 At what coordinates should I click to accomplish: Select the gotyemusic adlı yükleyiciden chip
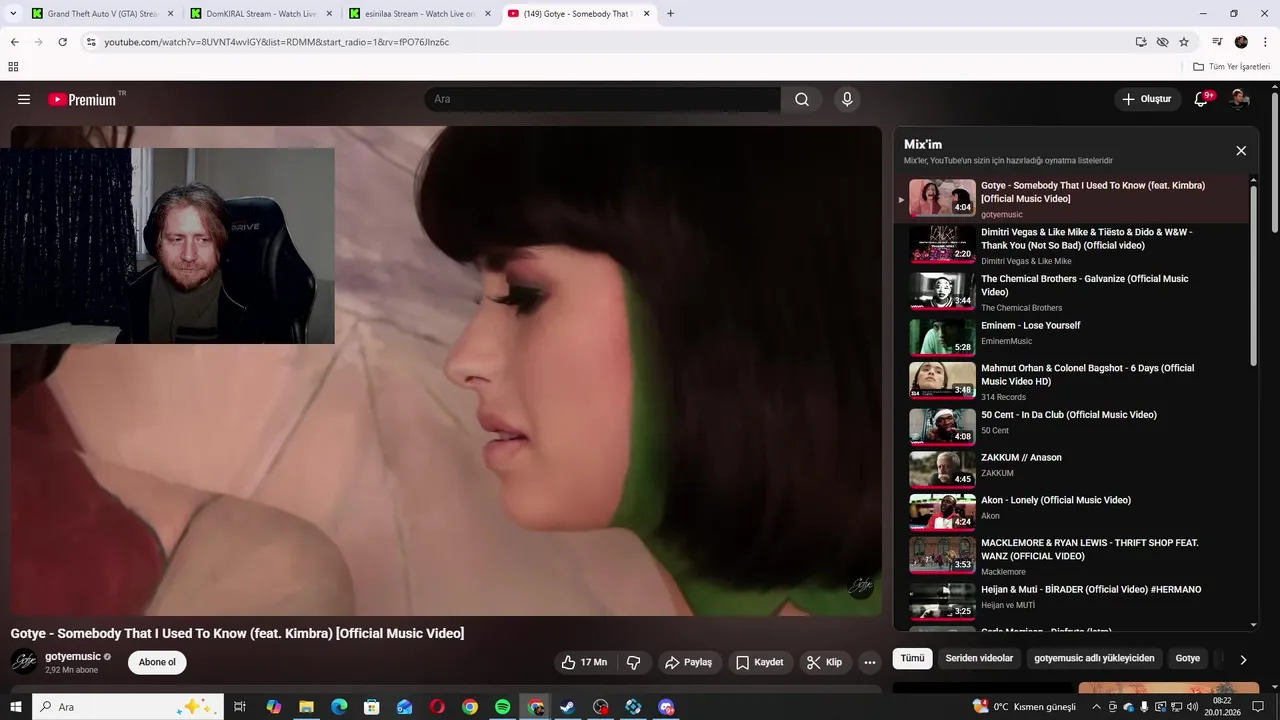pyautogui.click(x=1094, y=658)
